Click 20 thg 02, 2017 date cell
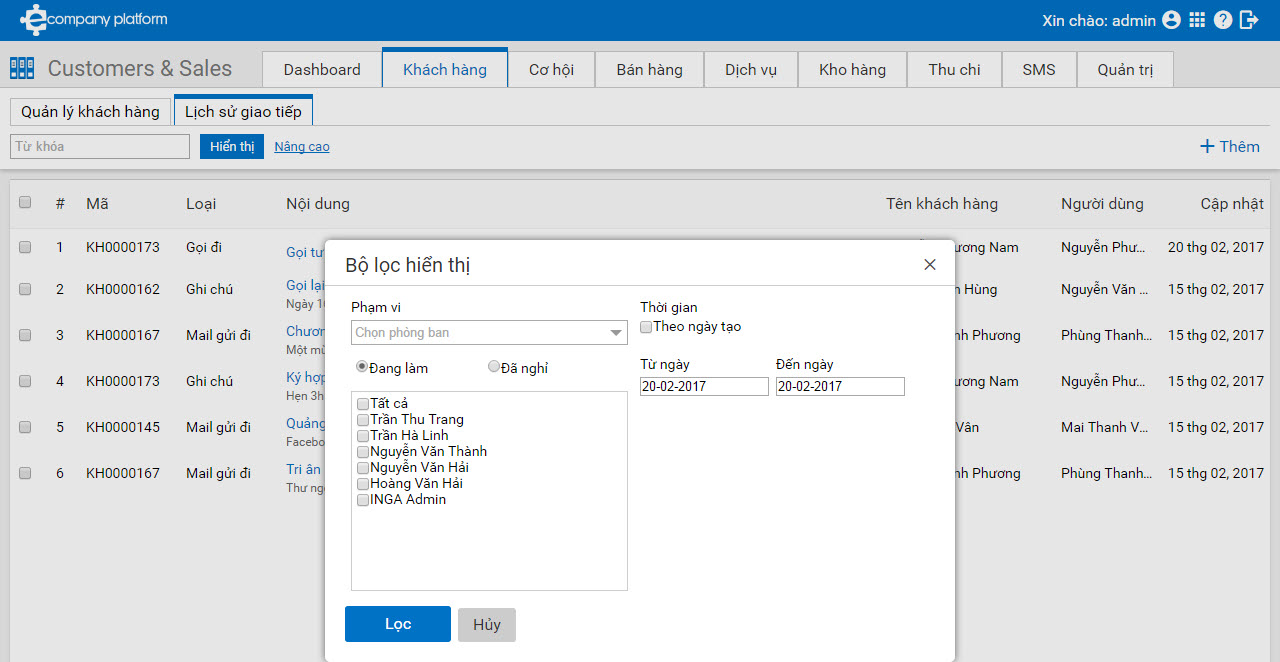Viewport: 1280px width, 662px height. click(x=1216, y=247)
